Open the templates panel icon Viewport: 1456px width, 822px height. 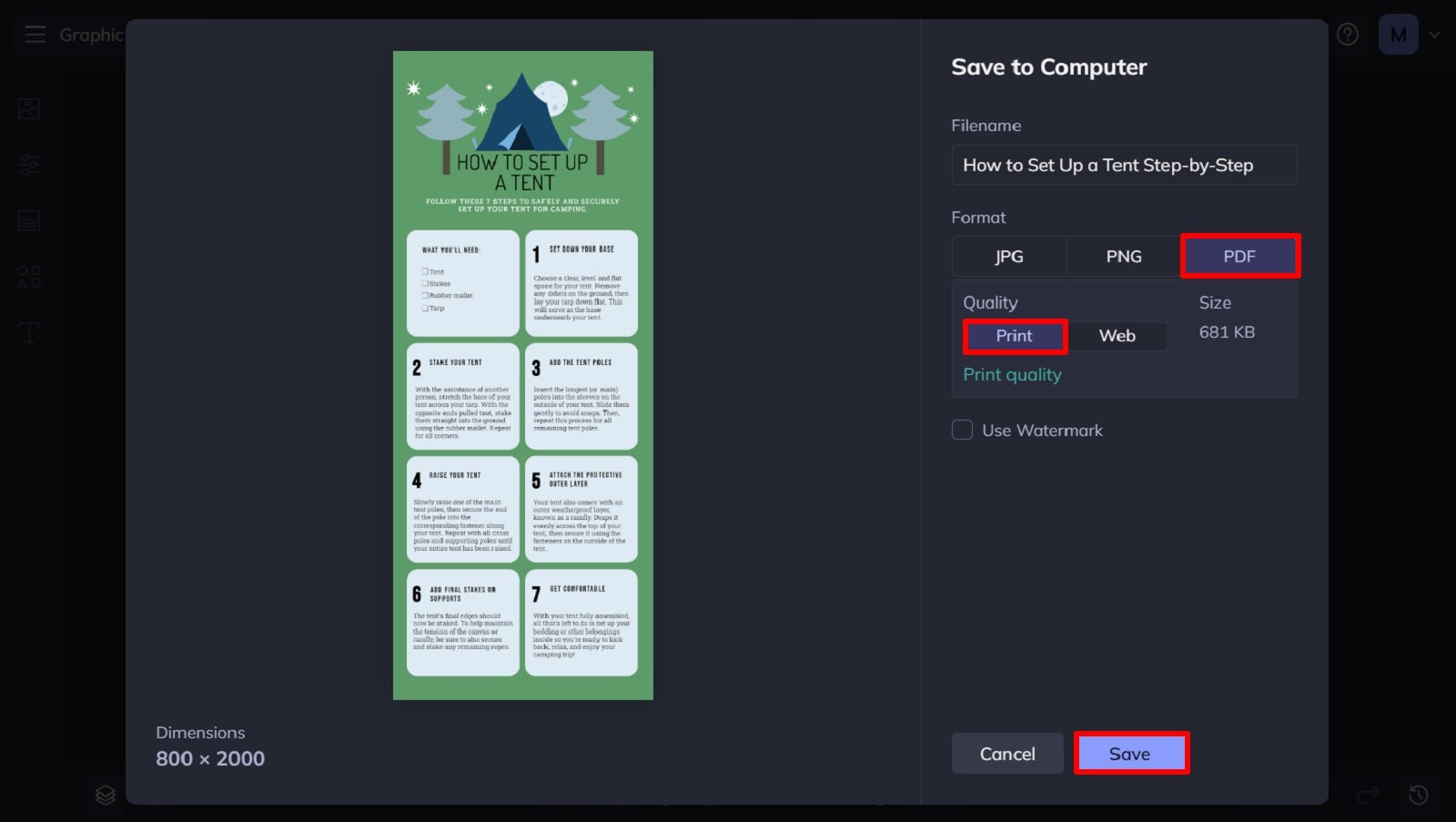(28, 220)
